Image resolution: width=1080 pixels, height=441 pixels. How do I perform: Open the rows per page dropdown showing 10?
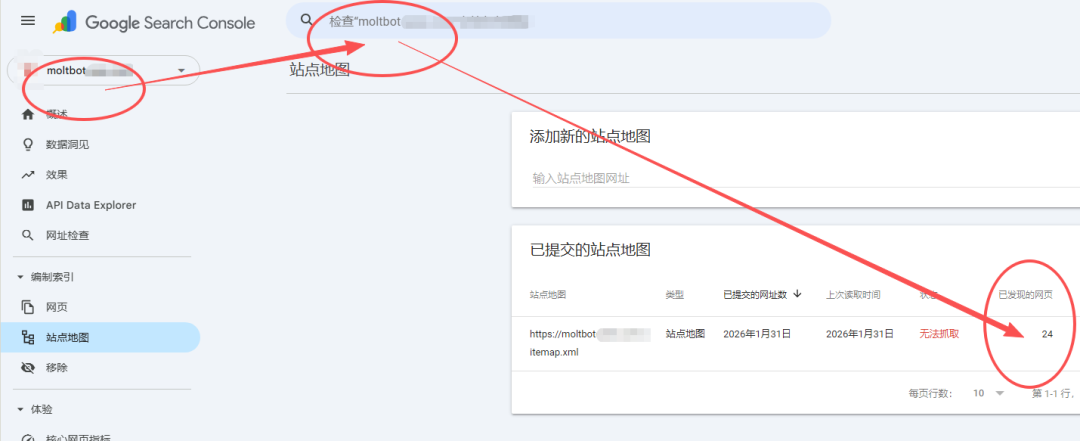(x=989, y=393)
